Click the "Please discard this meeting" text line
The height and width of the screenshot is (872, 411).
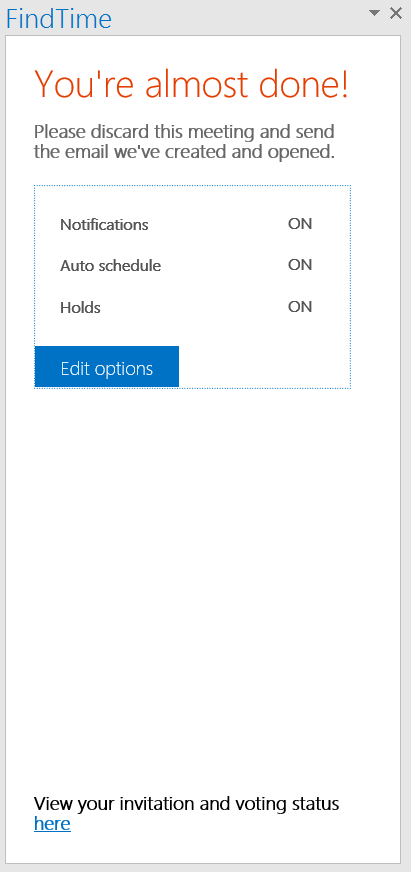click(x=184, y=132)
